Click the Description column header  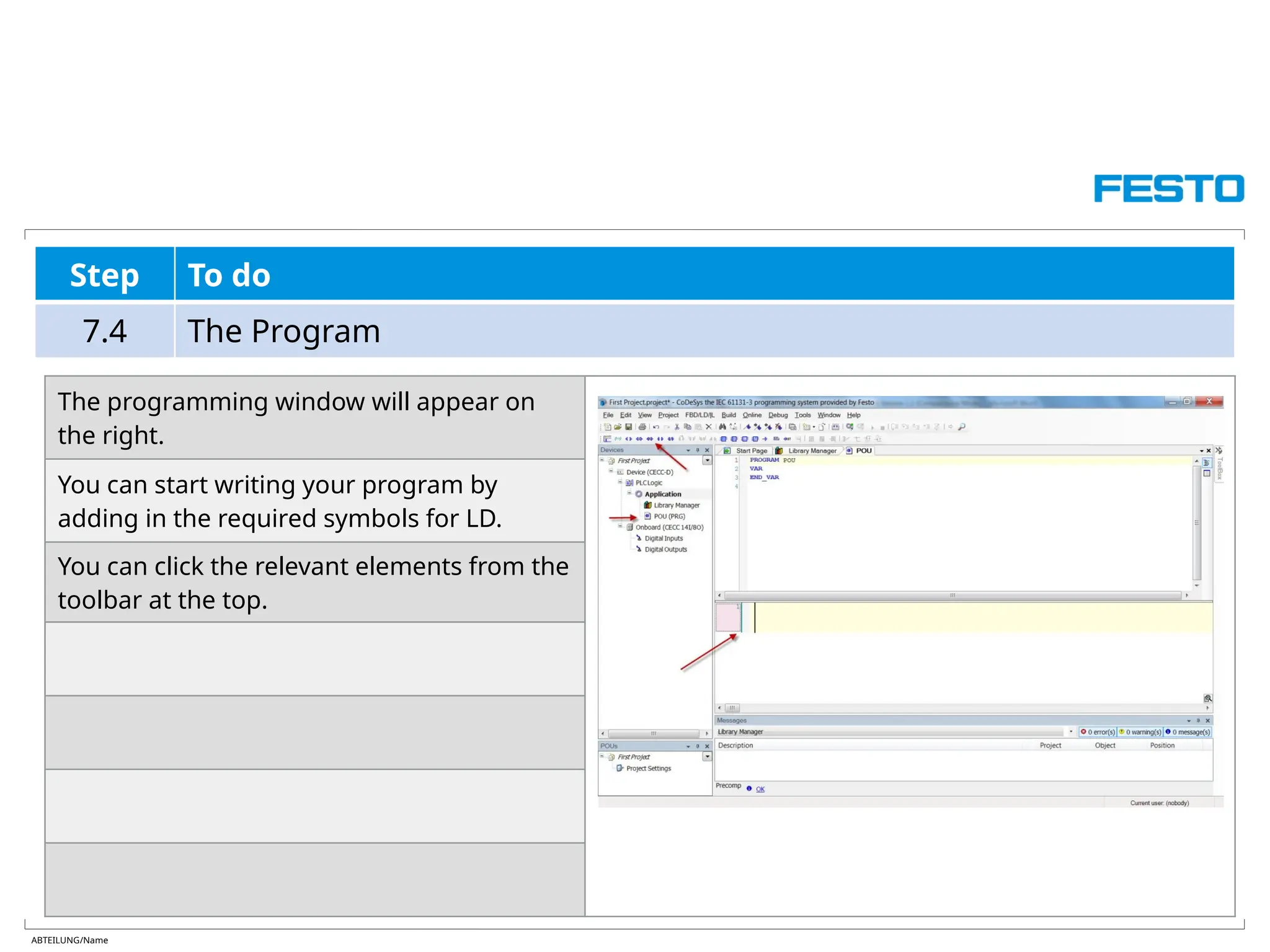point(735,746)
